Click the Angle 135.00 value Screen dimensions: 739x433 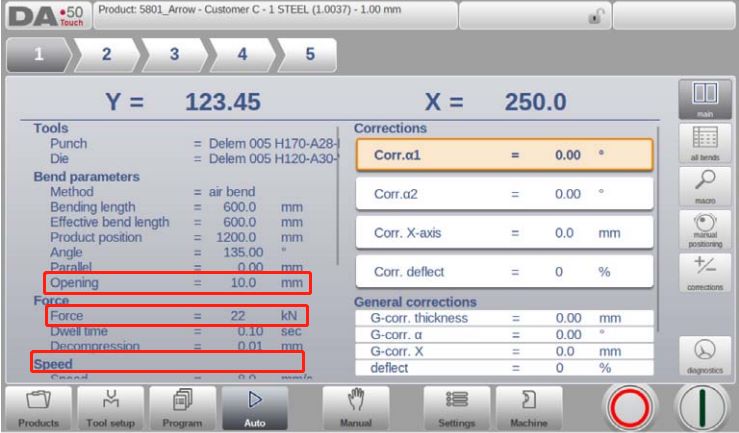243,253
